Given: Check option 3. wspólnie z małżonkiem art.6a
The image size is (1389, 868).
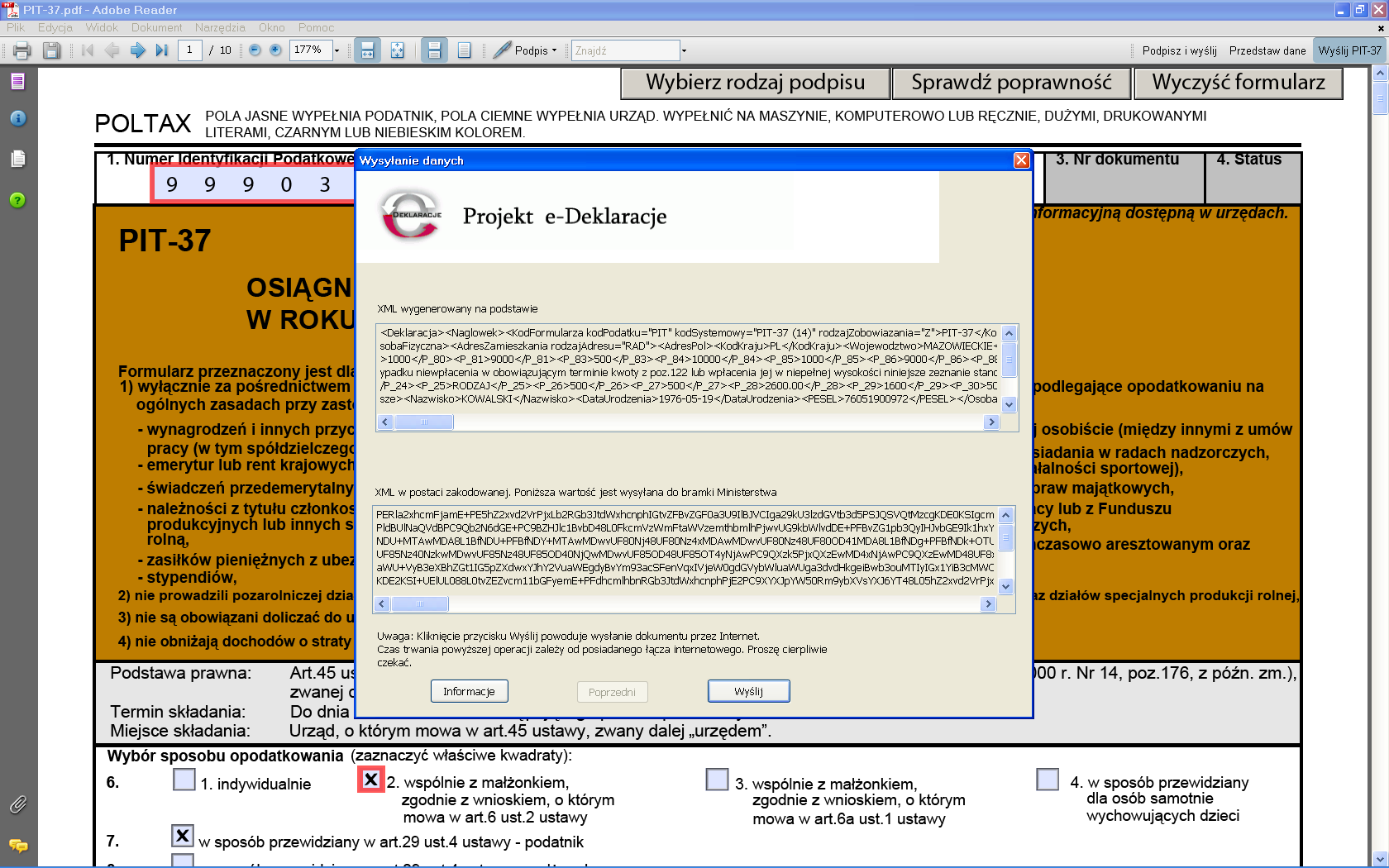Looking at the screenshot, I should point(717,780).
